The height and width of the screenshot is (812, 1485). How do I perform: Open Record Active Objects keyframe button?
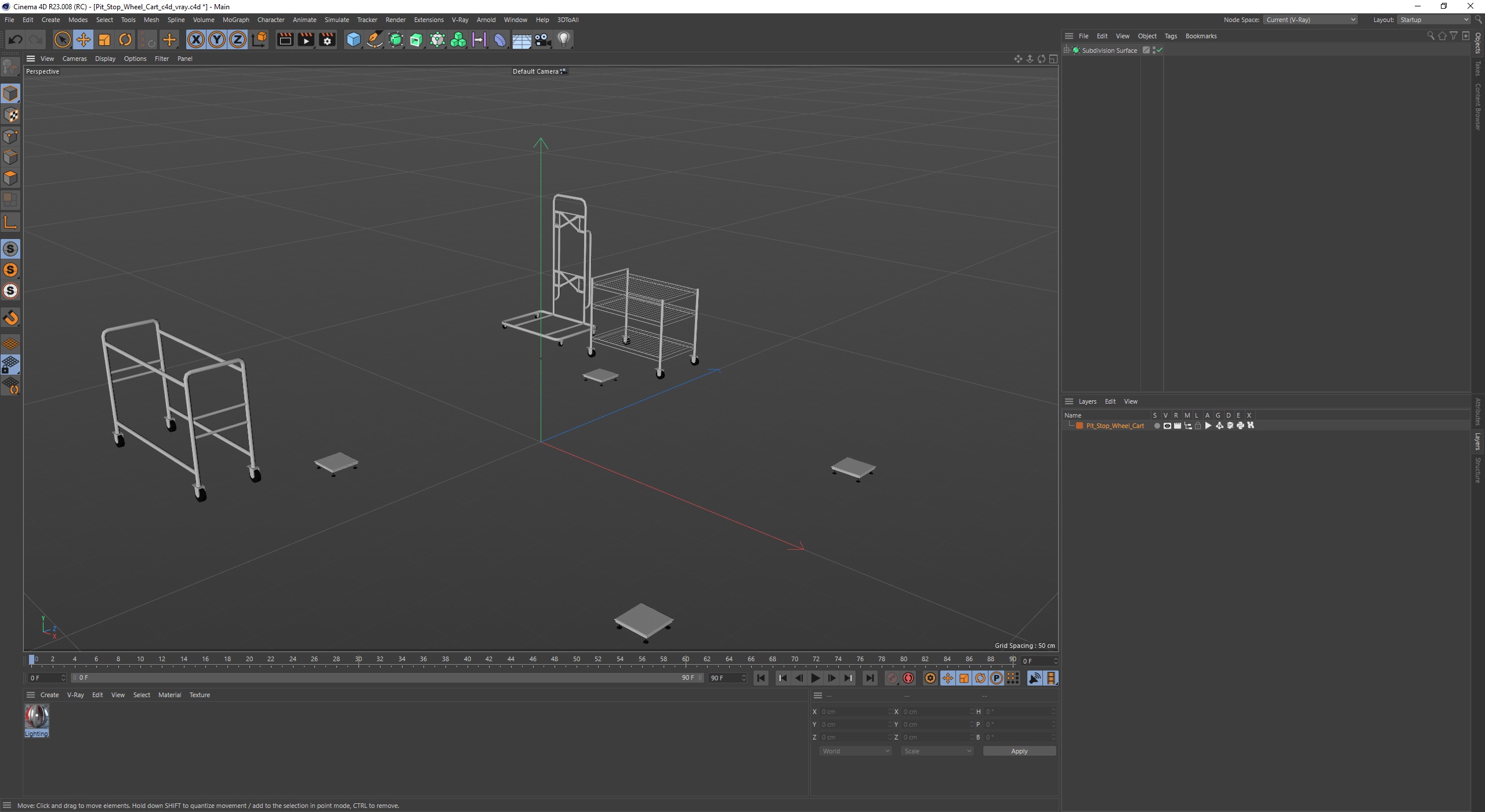click(892, 678)
